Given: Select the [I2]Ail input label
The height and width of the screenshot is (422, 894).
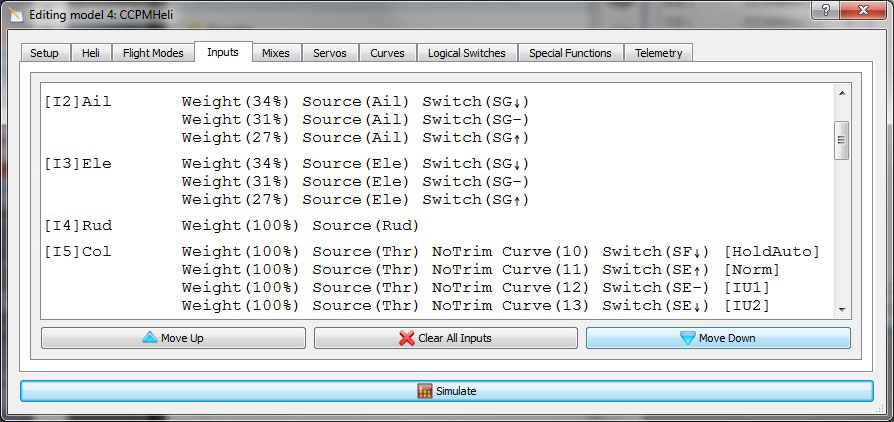Looking at the screenshot, I should pos(78,102).
